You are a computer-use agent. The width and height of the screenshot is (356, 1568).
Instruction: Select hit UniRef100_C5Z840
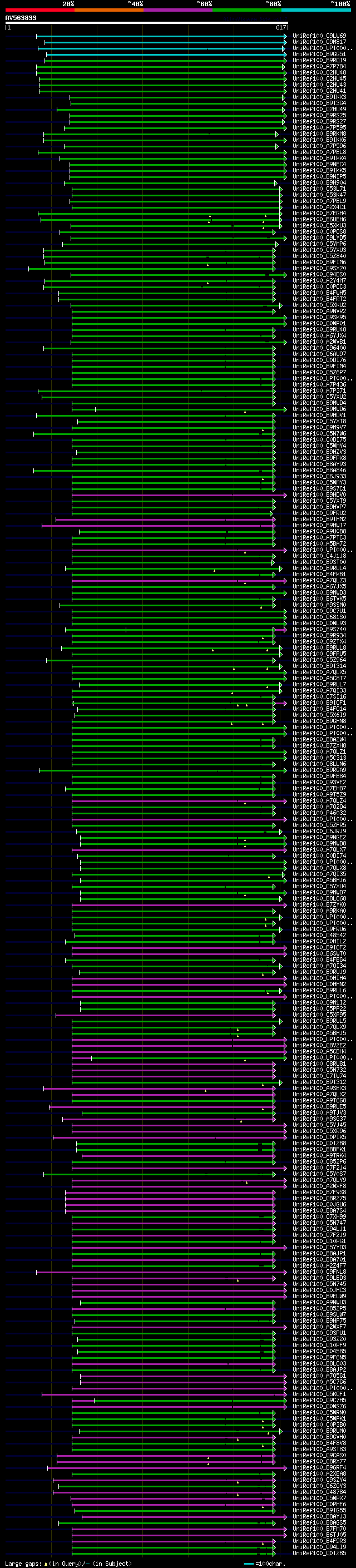[319, 256]
